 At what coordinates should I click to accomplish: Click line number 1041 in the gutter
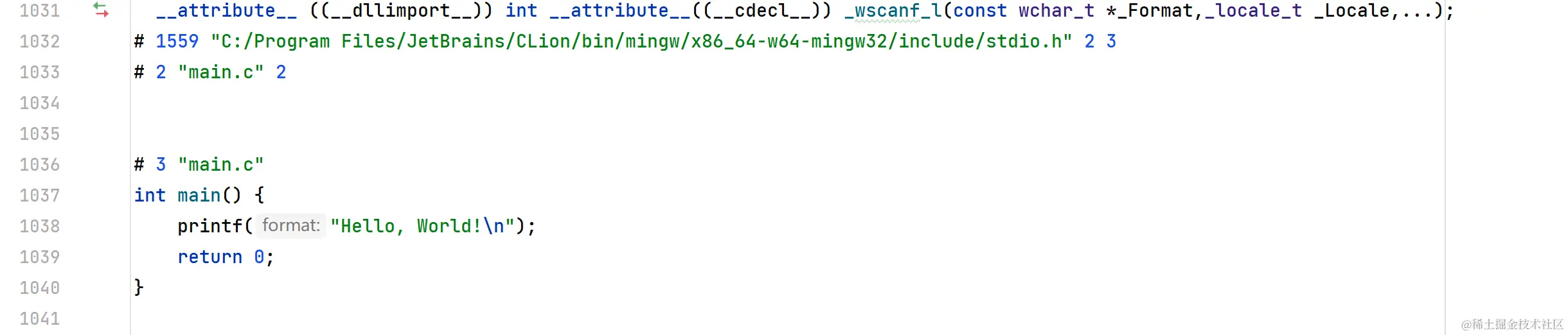pos(40,318)
